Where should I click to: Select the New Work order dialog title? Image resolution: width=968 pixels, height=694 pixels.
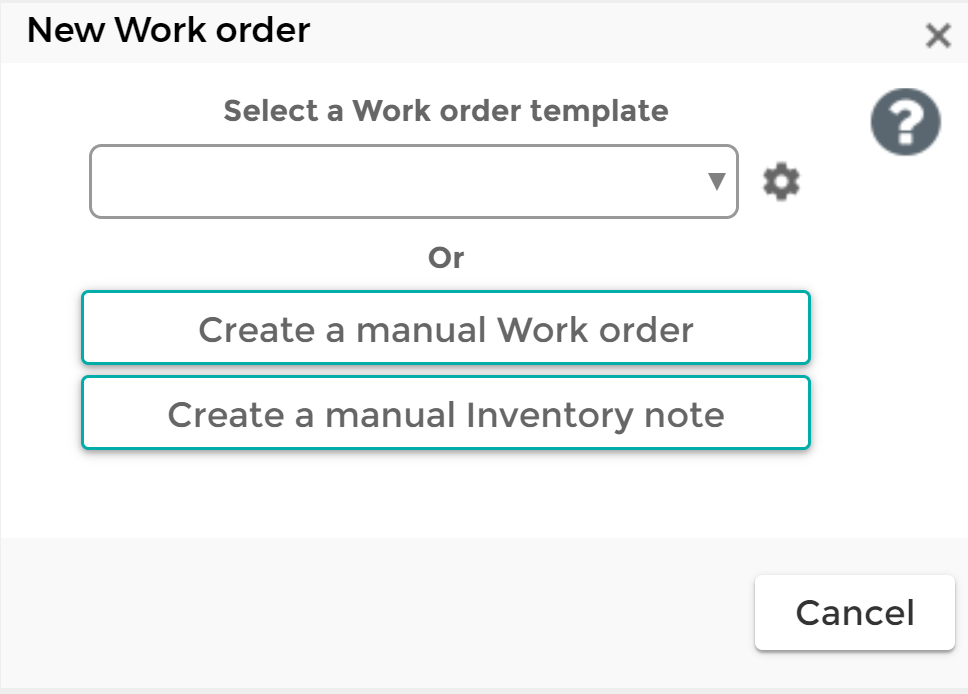[x=168, y=30]
